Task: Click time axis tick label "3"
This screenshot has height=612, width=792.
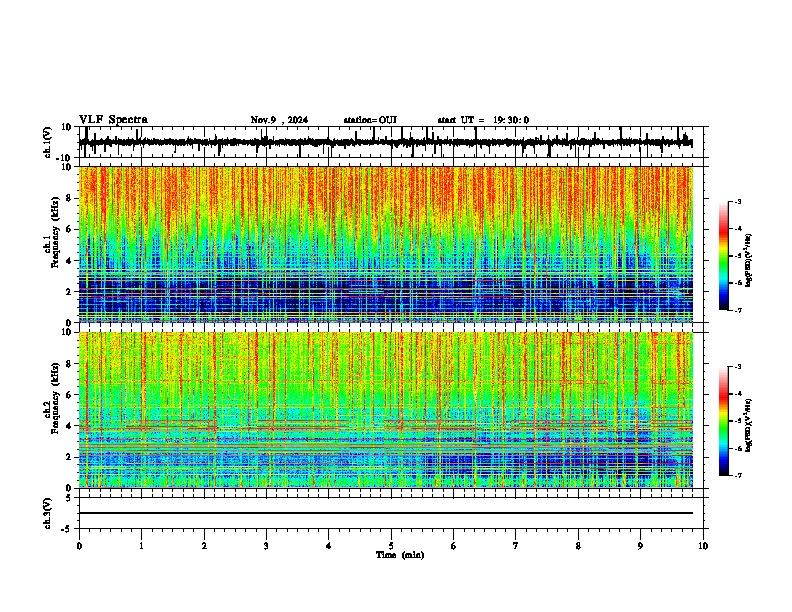Action: tap(266, 546)
